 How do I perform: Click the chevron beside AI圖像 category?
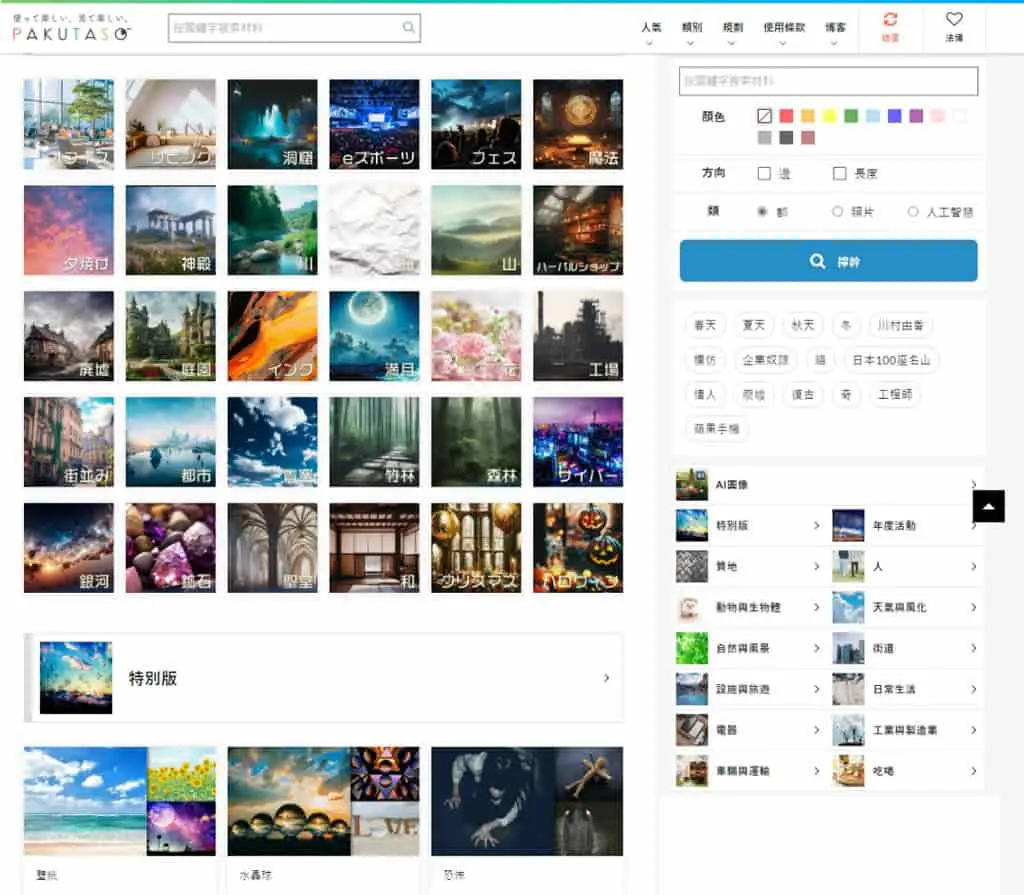pyautogui.click(x=974, y=485)
